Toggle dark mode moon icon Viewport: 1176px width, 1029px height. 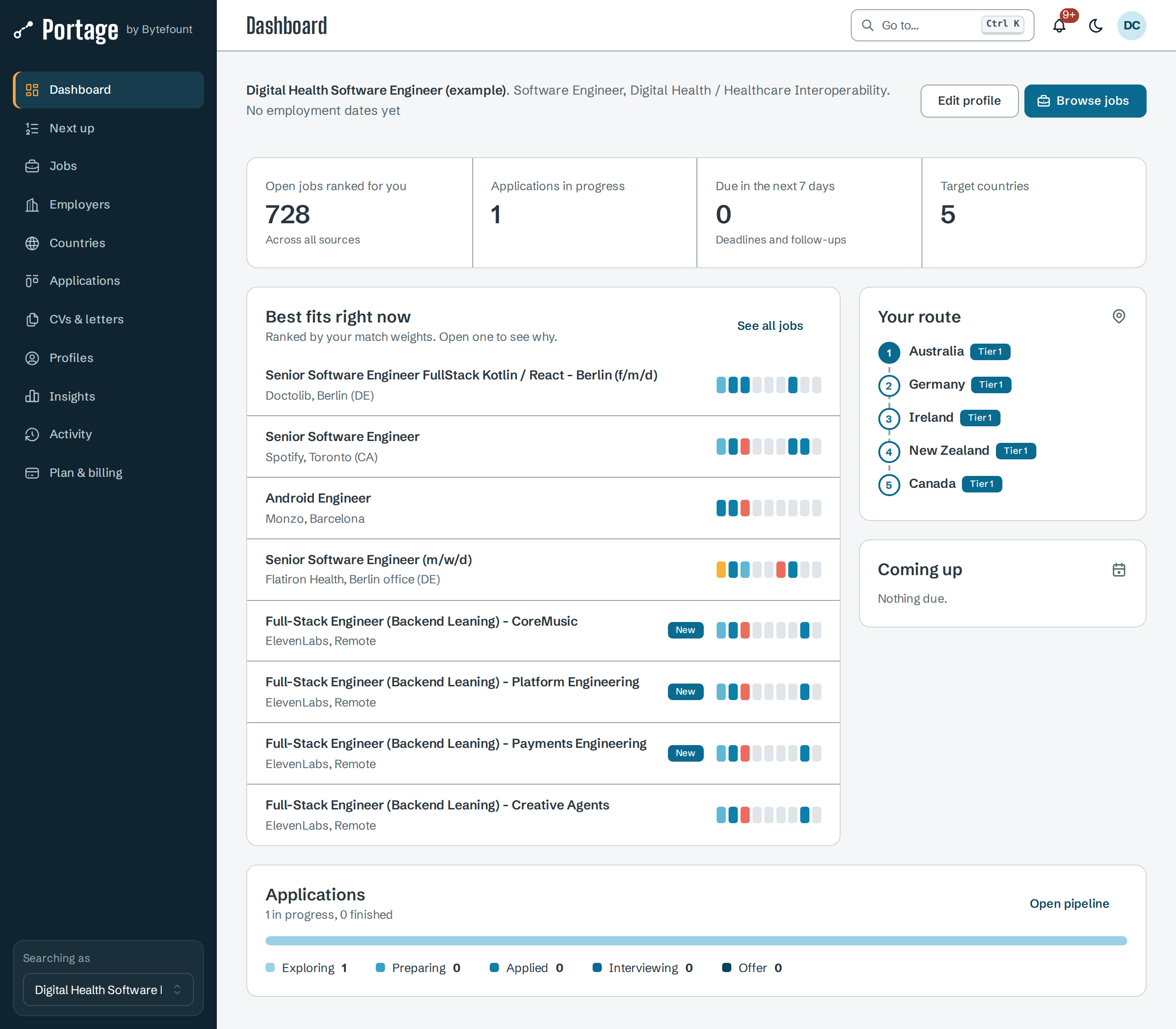[1096, 25]
